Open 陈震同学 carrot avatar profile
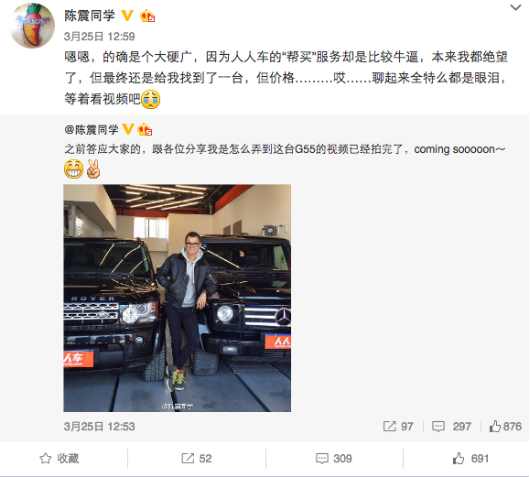Screen dimensions: 530x477 32,25
